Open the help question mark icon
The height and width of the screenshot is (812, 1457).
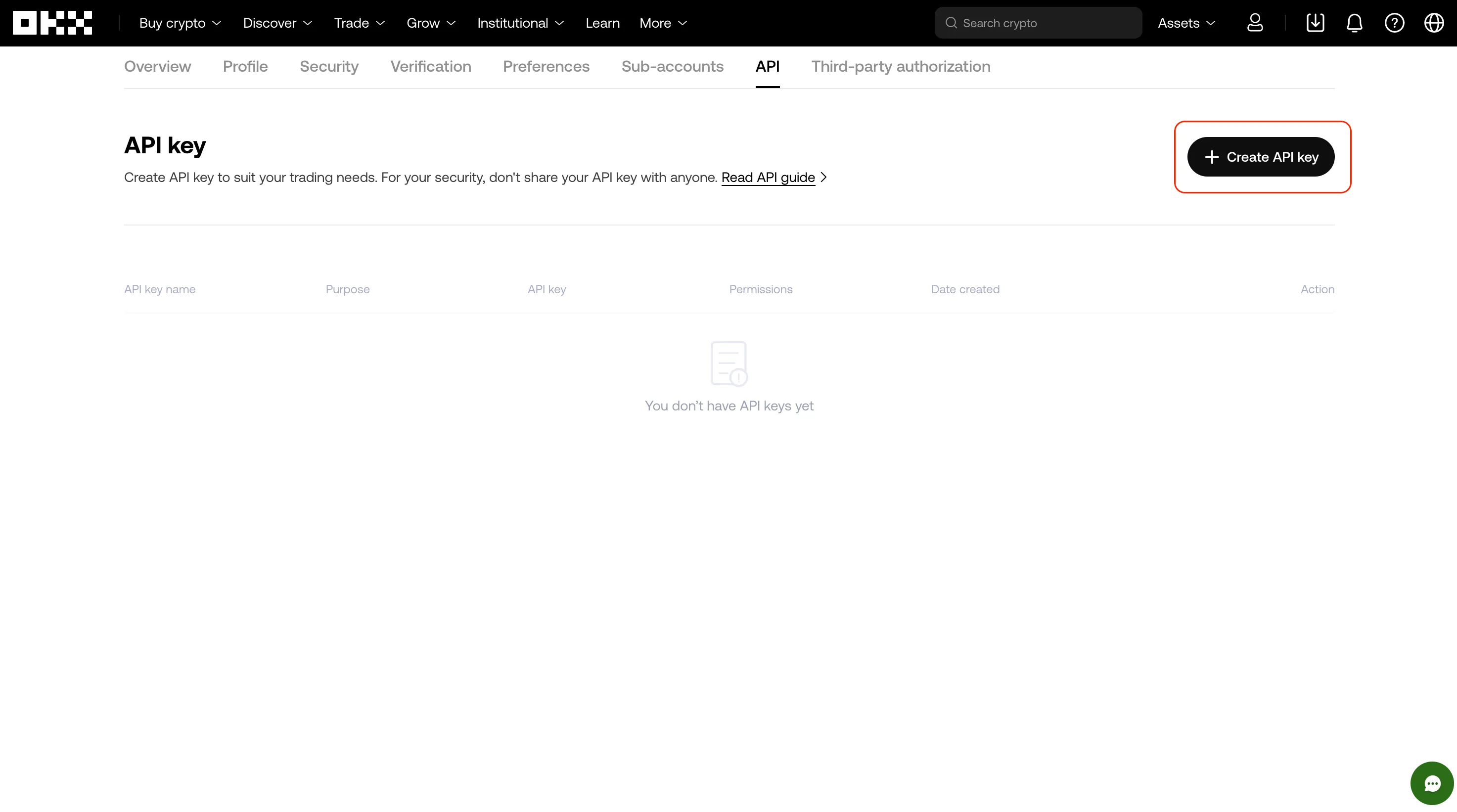(1394, 23)
